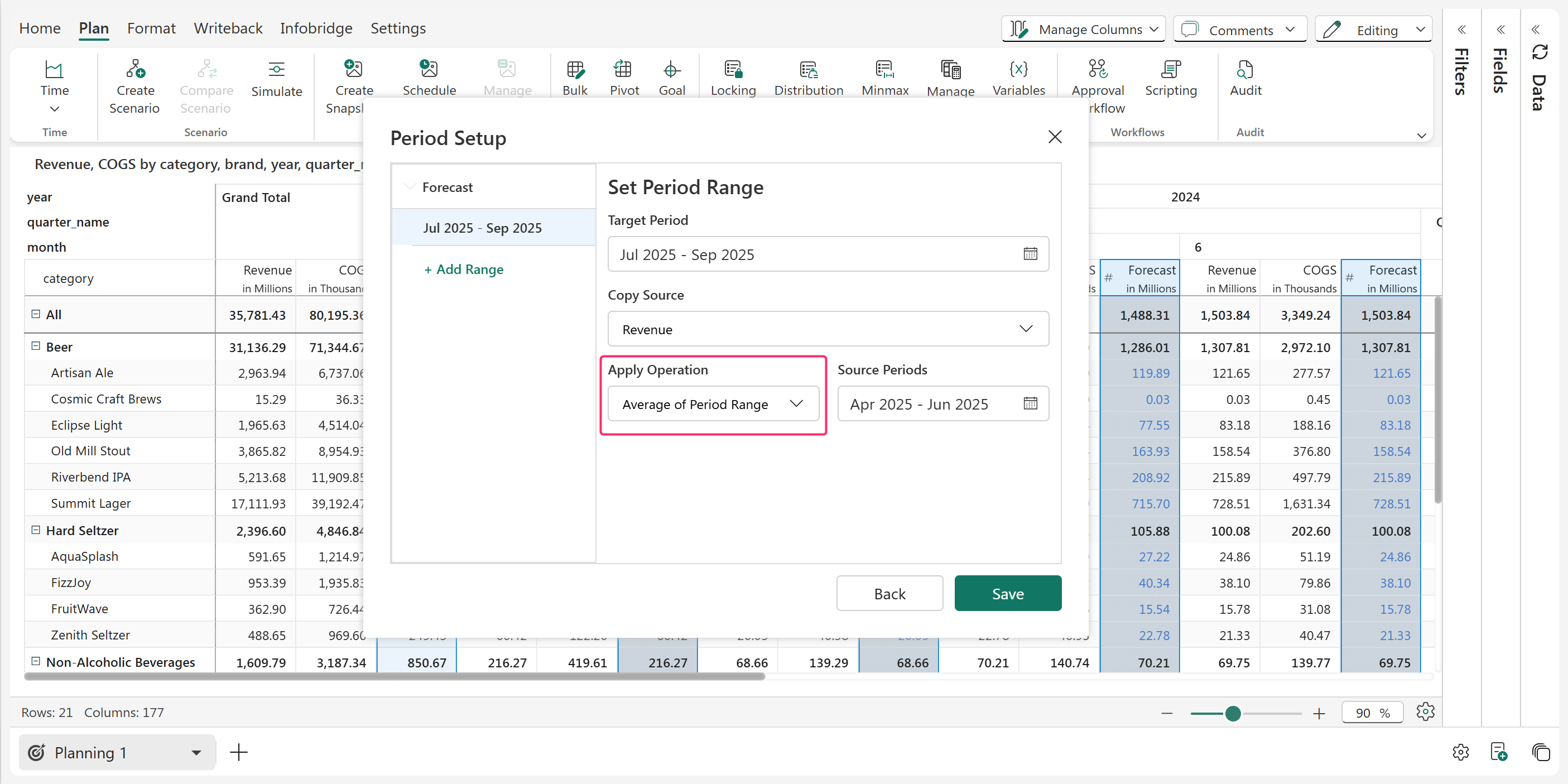Open Target Period calendar picker
The image size is (1568, 784).
(x=1030, y=254)
